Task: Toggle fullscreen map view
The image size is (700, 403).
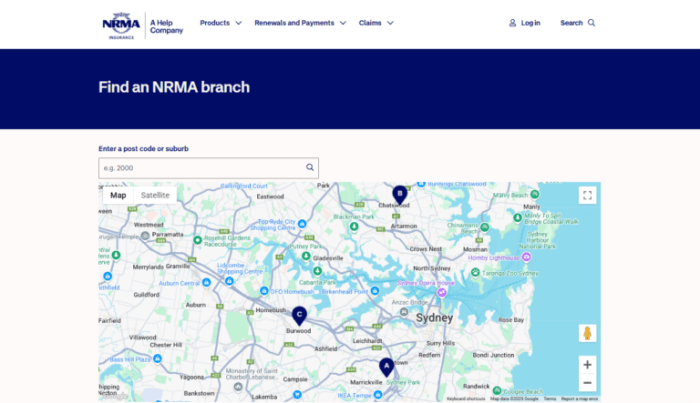Action: click(587, 196)
